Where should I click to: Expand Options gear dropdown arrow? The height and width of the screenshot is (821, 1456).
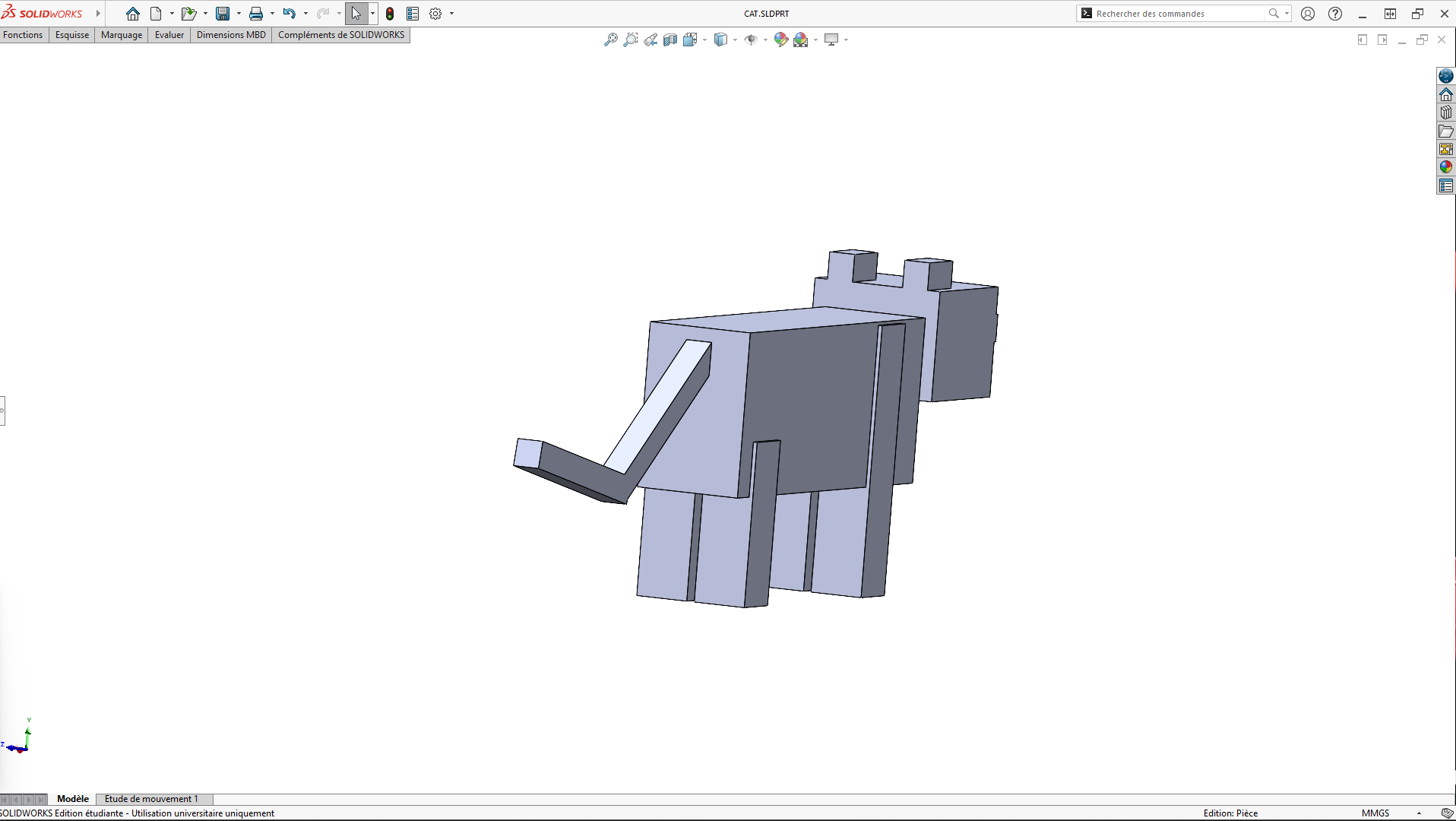tap(451, 14)
